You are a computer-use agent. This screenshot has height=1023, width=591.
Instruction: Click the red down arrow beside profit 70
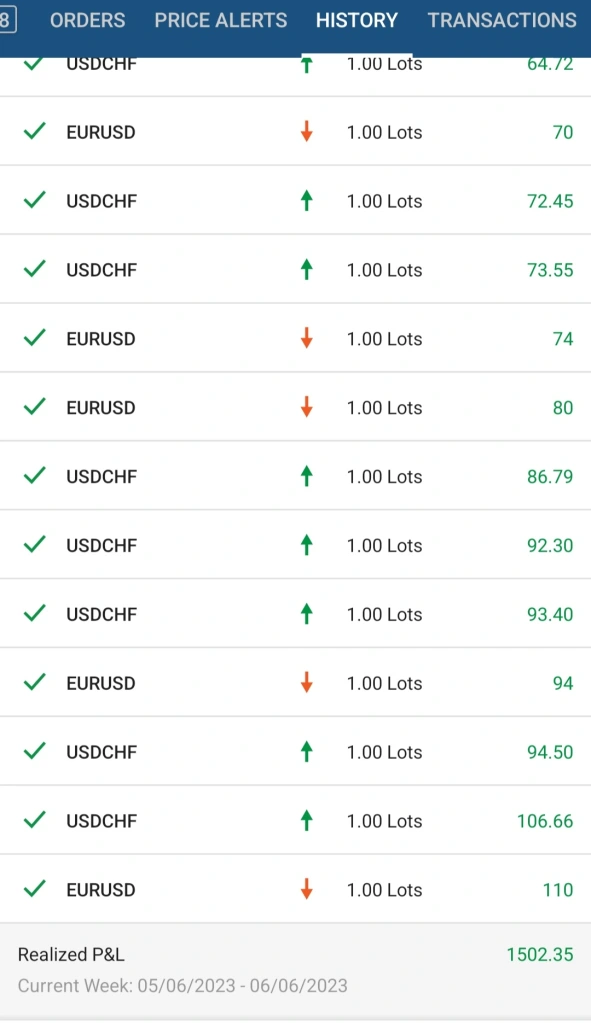click(306, 132)
